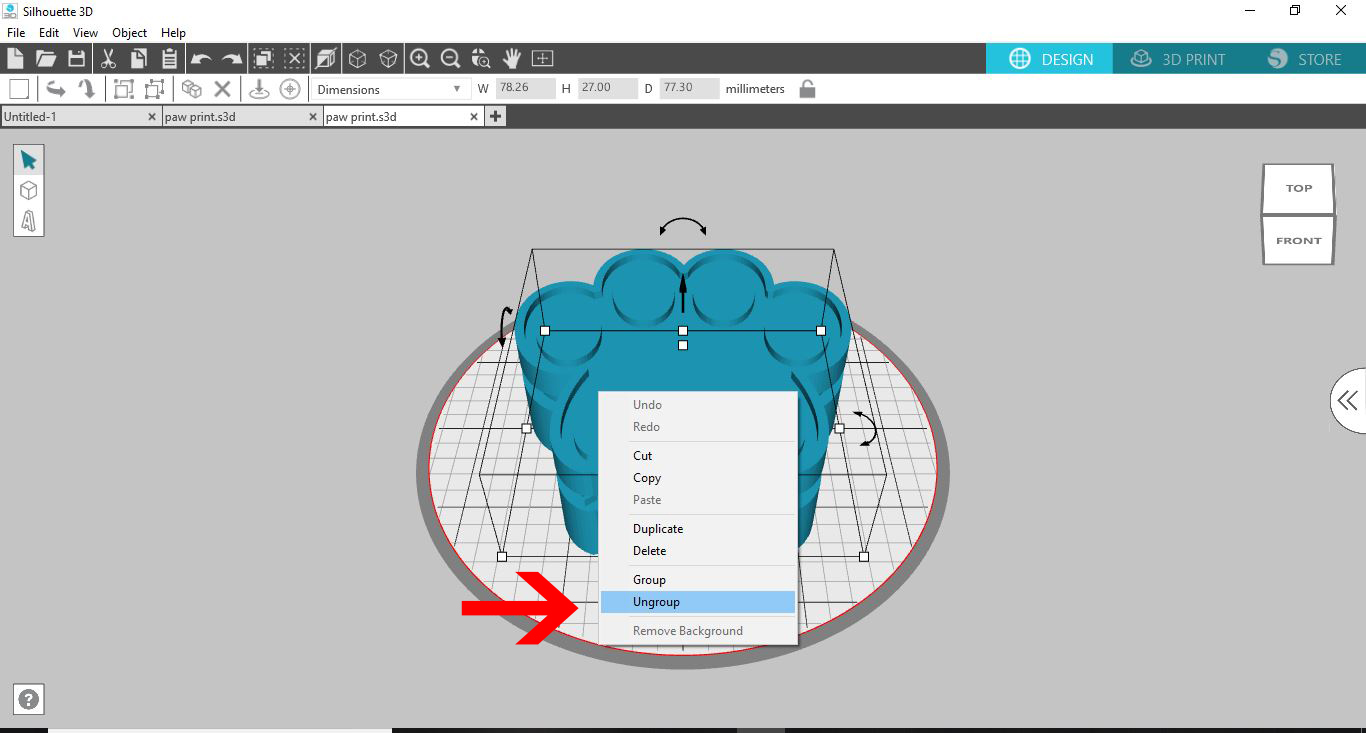
Task: Click the D depth field showing 77.30
Action: (x=690, y=88)
